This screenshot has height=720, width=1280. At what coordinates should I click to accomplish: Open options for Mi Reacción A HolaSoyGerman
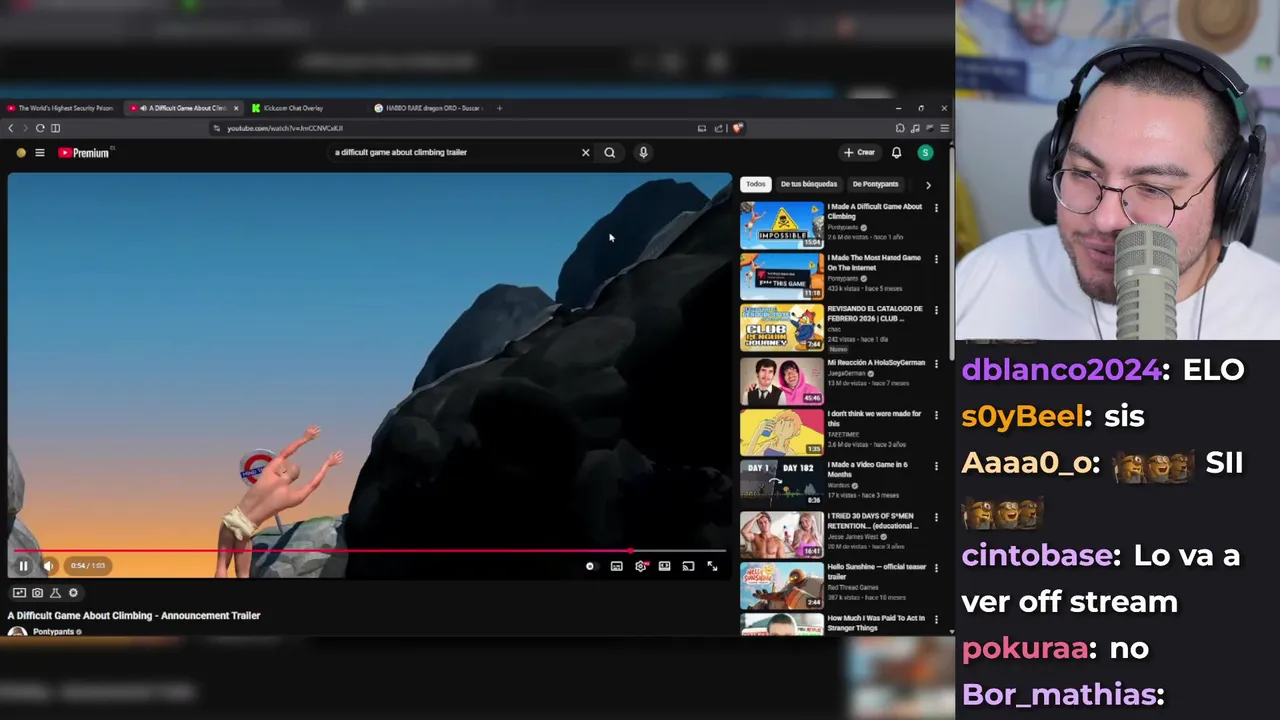coord(936,364)
